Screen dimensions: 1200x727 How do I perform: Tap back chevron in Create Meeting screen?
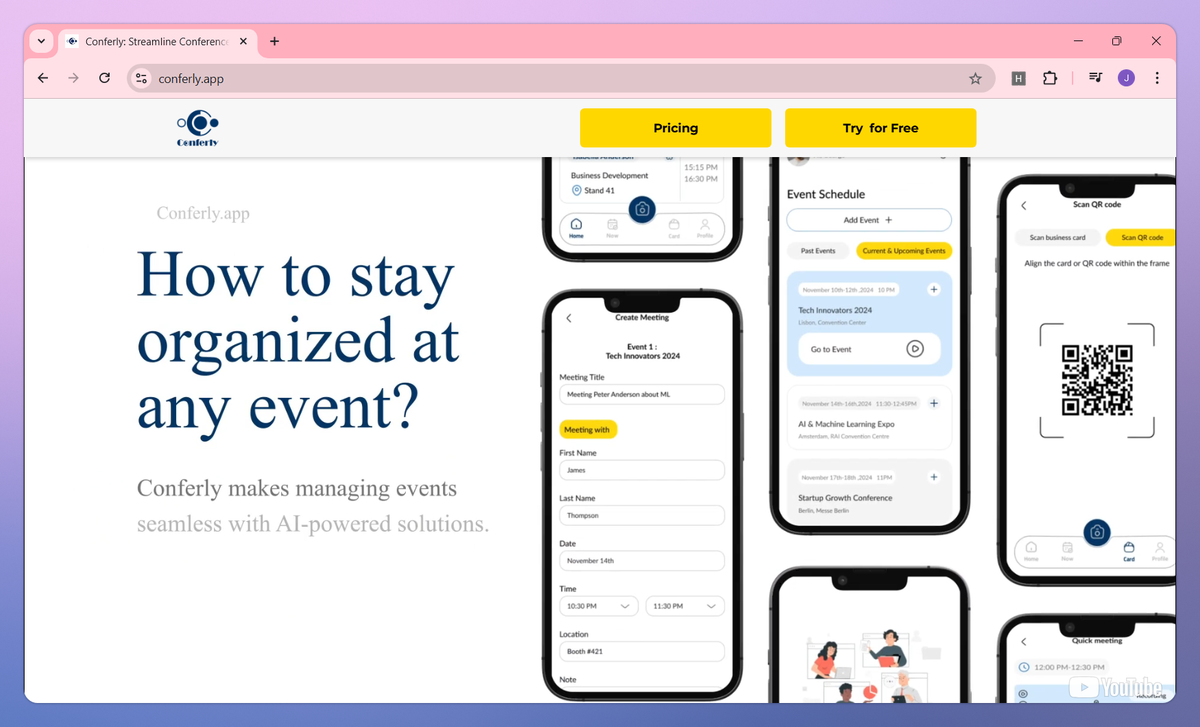click(569, 318)
